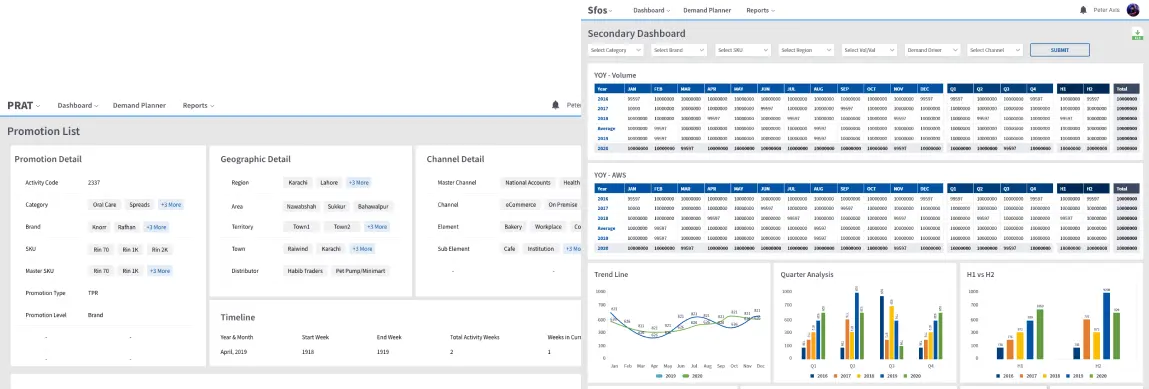
Task: Click the Bakery element chip
Action: point(513,227)
